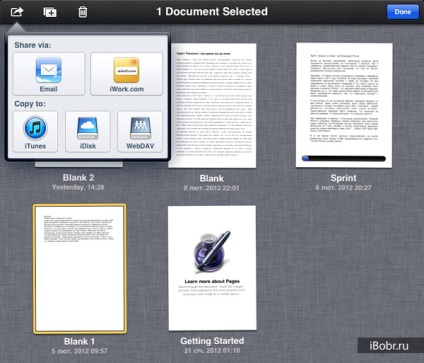Tap the '1 Document Selected' header text
This screenshot has height=363, width=424.
tap(212, 12)
